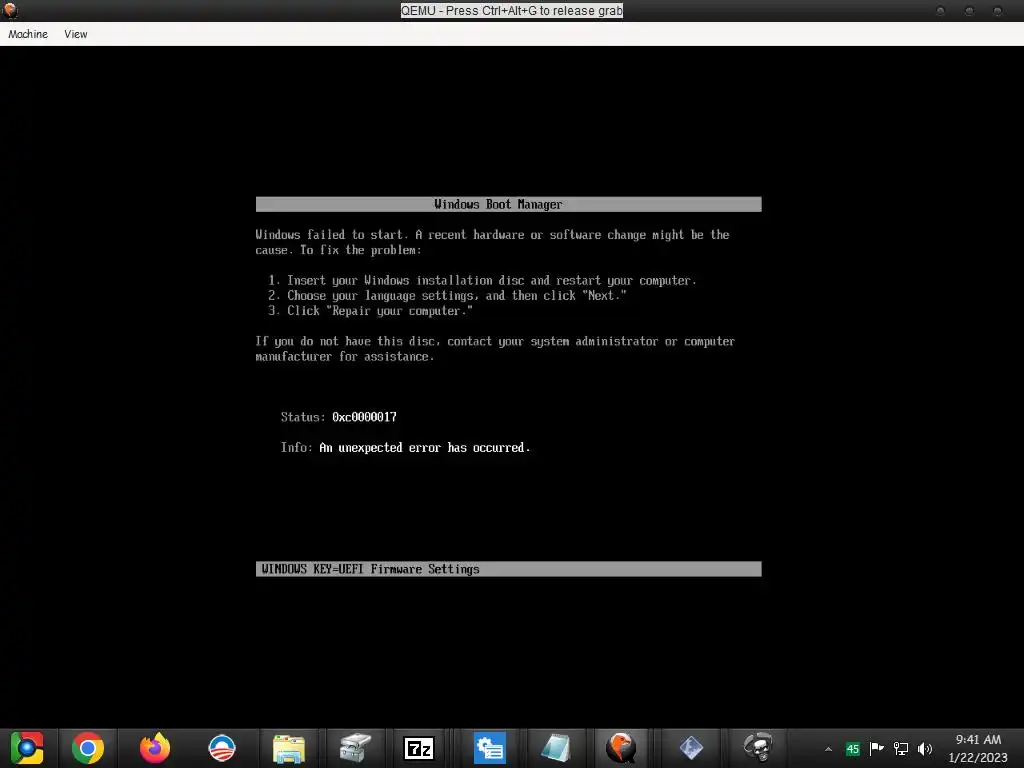1024x768 pixels.
Task: Open 7-Zip from the taskbar
Action: pos(419,748)
